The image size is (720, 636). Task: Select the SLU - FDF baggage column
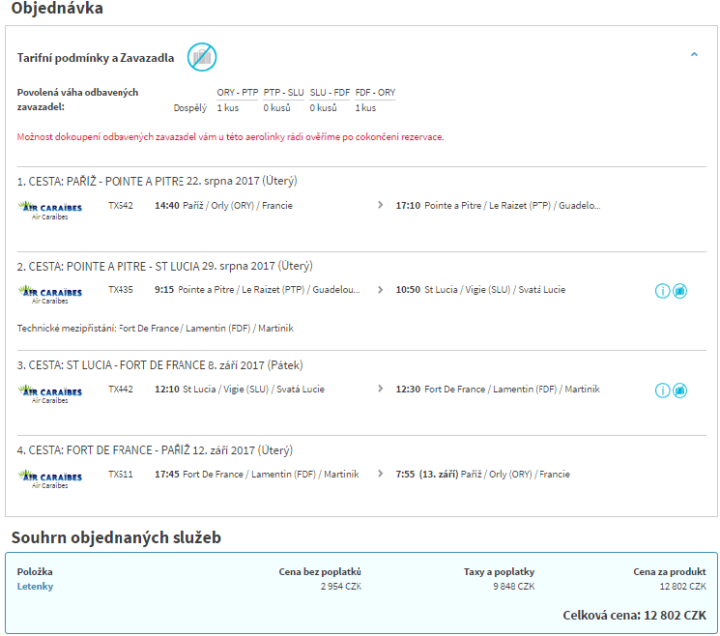tap(329, 92)
